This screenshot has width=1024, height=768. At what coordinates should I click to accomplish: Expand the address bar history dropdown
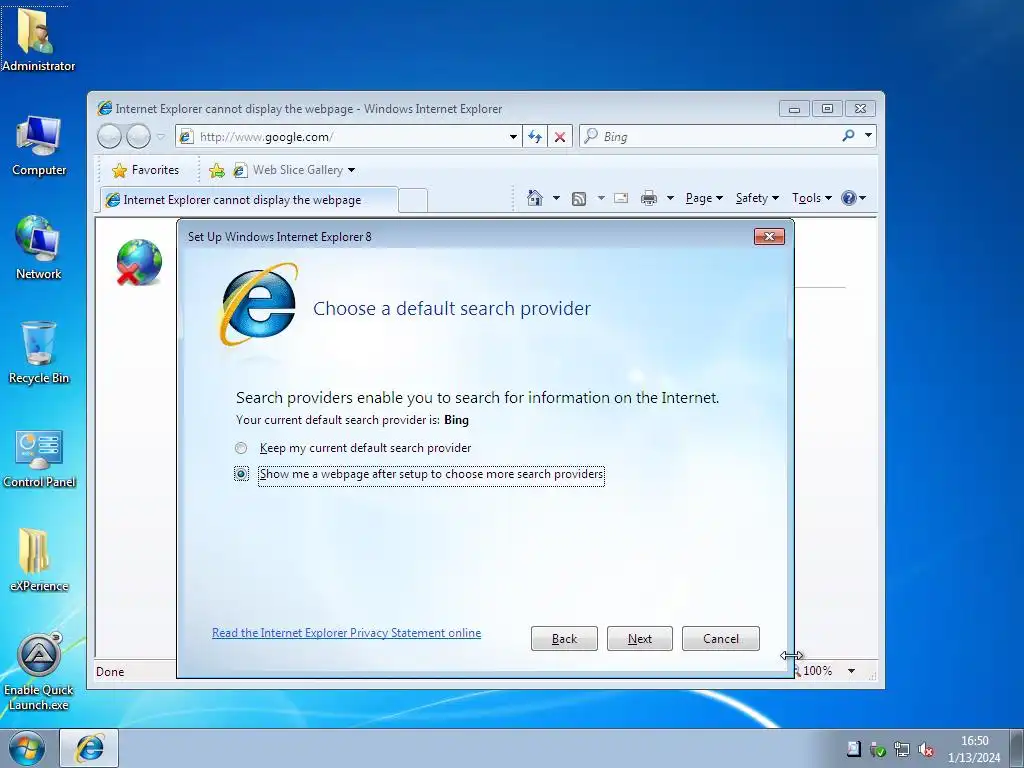tap(513, 136)
